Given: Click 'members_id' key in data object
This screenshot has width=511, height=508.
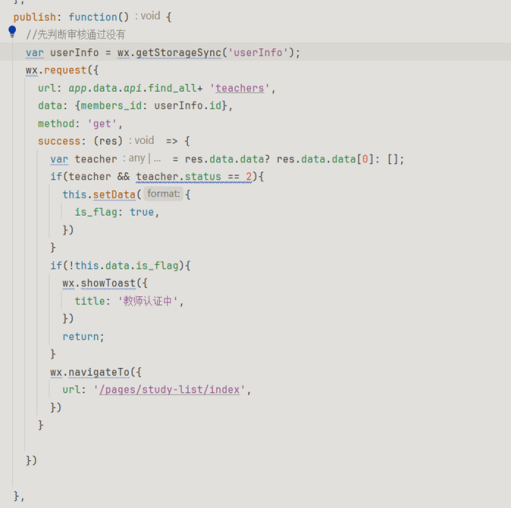Looking at the screenshot, I should point(111,106).
